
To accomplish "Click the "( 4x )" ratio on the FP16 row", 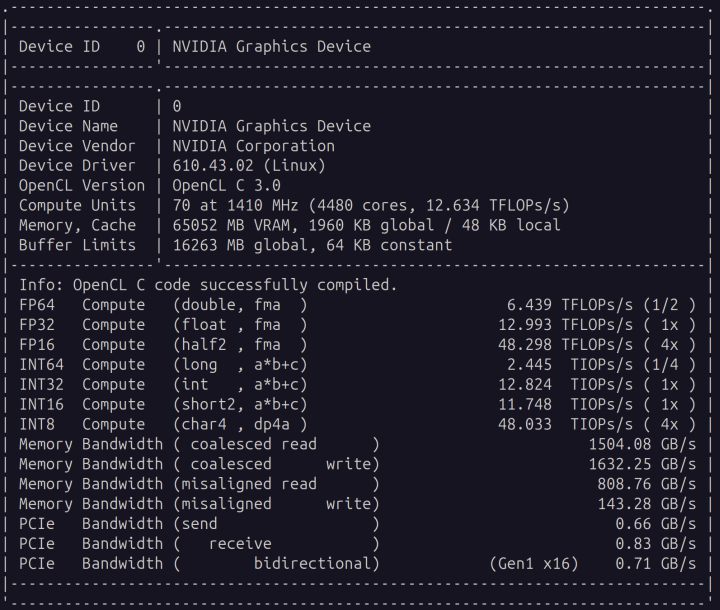I will coord(669,345).
